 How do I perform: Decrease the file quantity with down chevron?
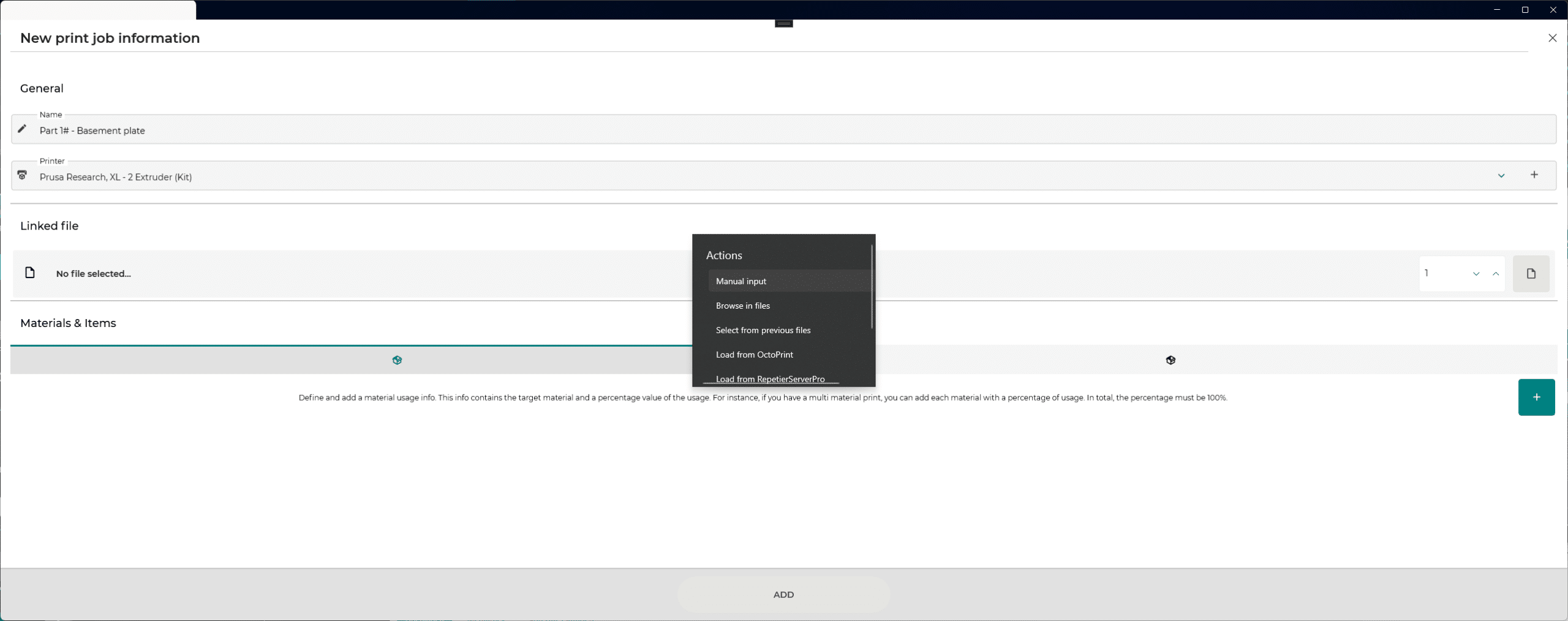1476,274
